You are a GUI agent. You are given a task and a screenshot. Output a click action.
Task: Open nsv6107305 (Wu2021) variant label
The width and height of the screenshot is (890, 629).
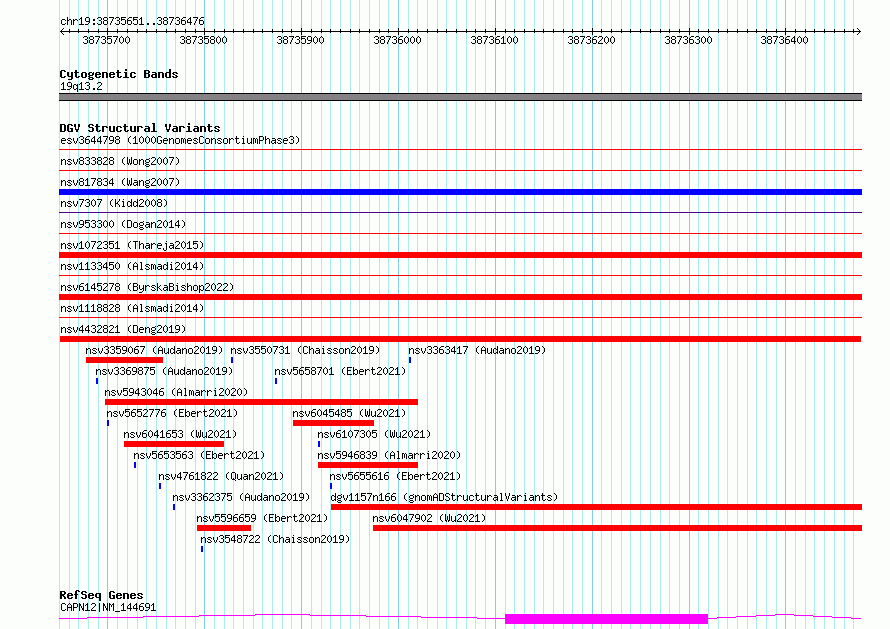(x=374, y=434)
